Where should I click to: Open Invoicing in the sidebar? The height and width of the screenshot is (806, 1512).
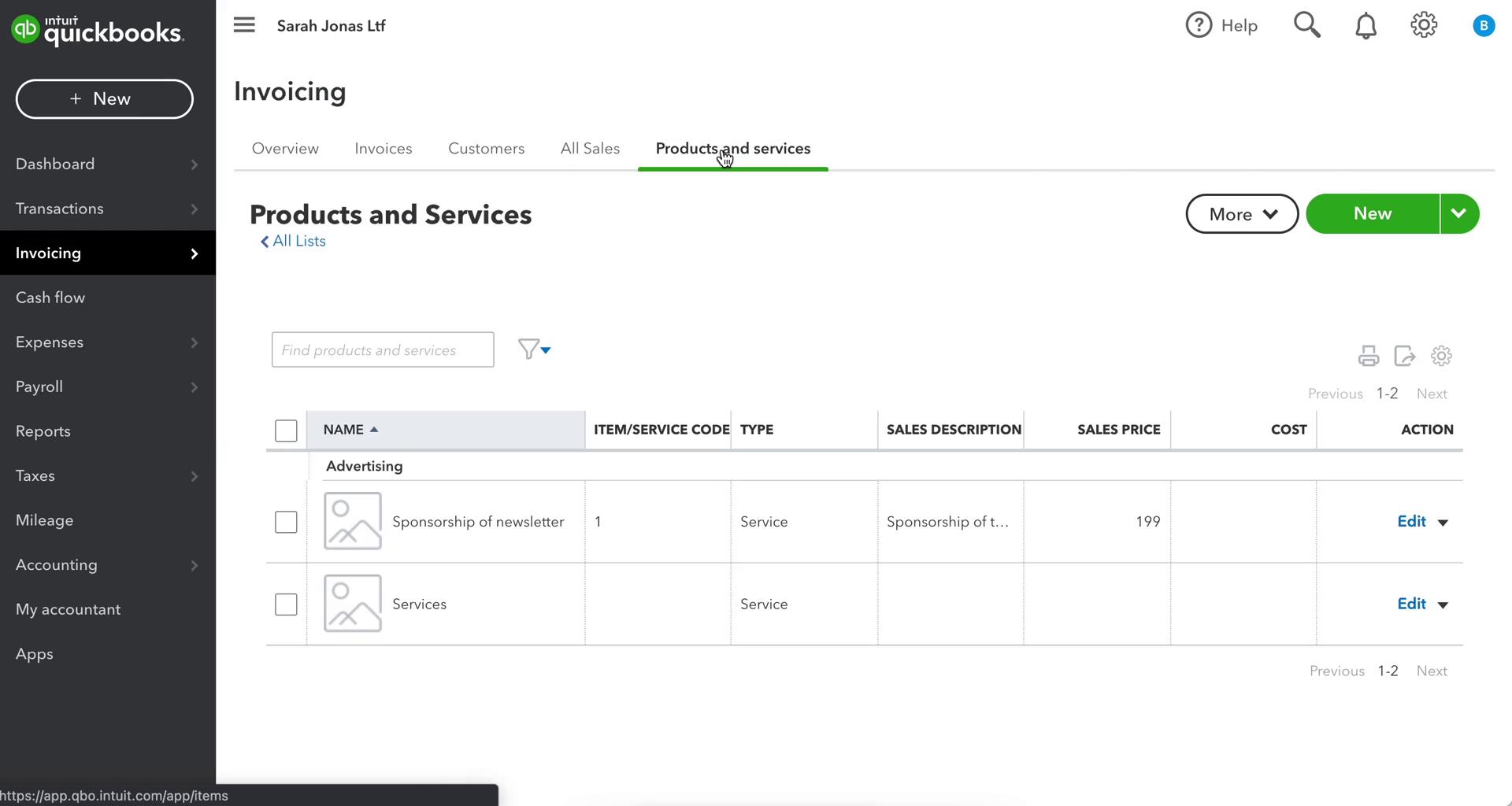108,253
